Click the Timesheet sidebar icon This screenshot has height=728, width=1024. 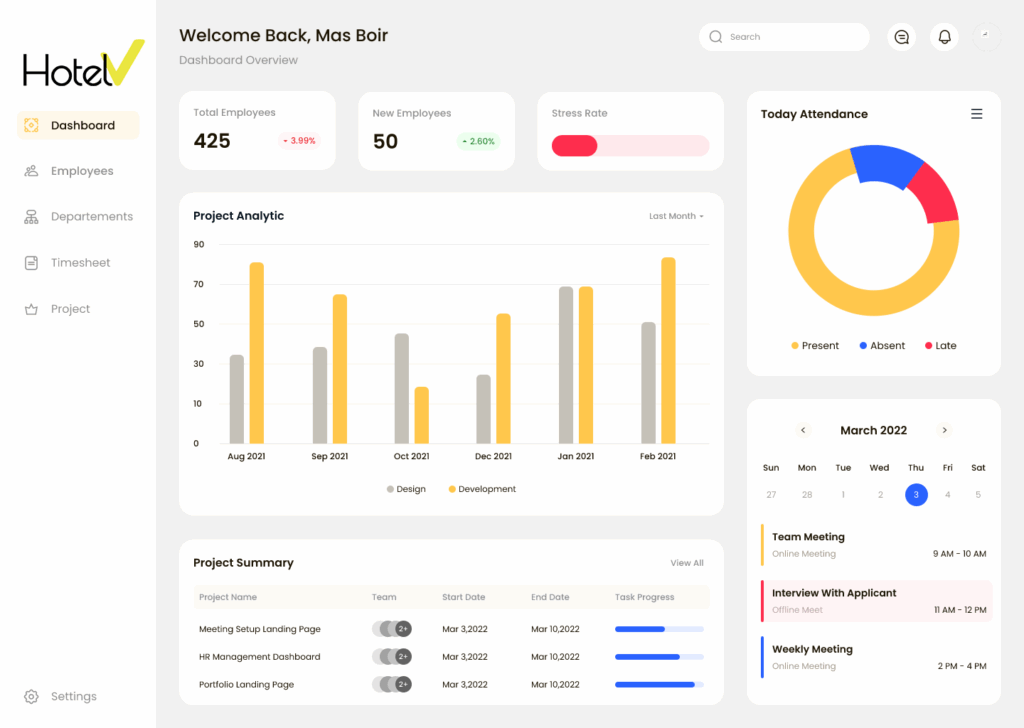pos(31,263)
